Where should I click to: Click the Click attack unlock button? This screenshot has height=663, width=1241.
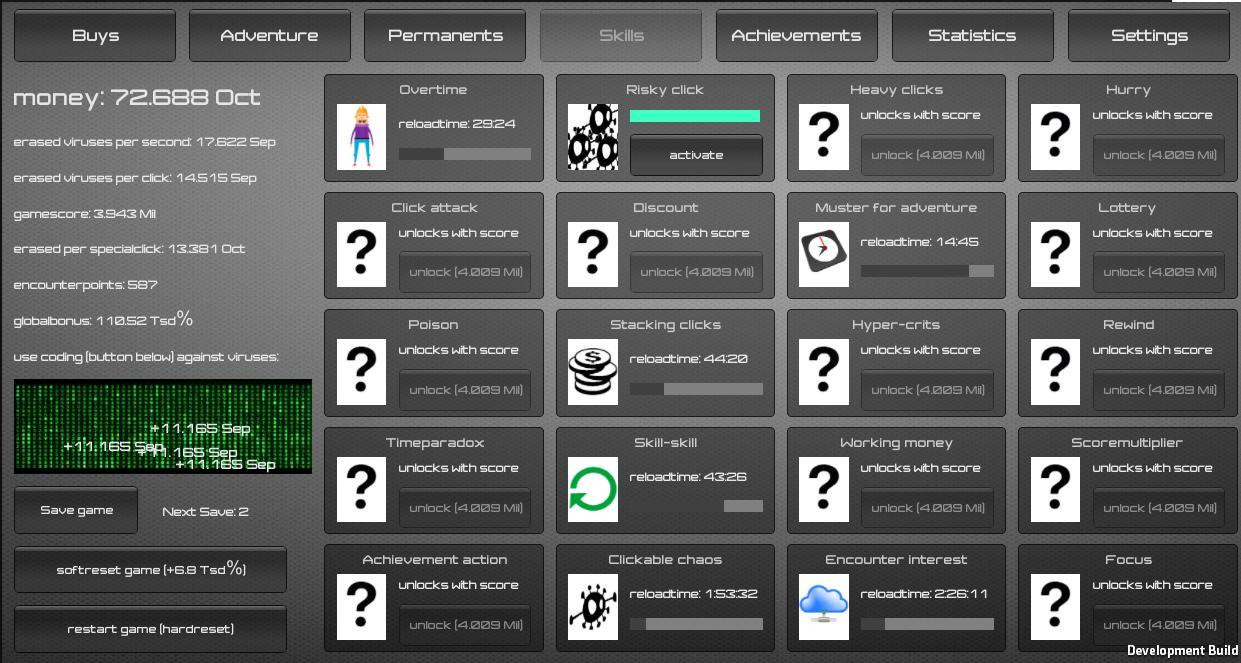point(465,272)
